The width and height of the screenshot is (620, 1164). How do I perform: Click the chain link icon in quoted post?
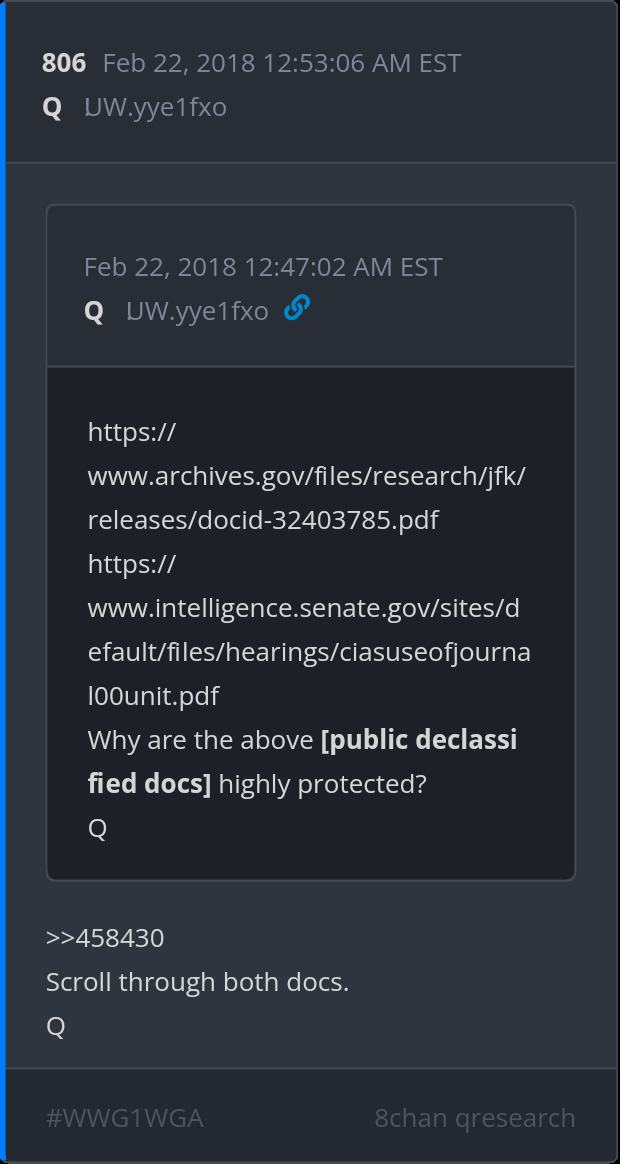point(296,309)
